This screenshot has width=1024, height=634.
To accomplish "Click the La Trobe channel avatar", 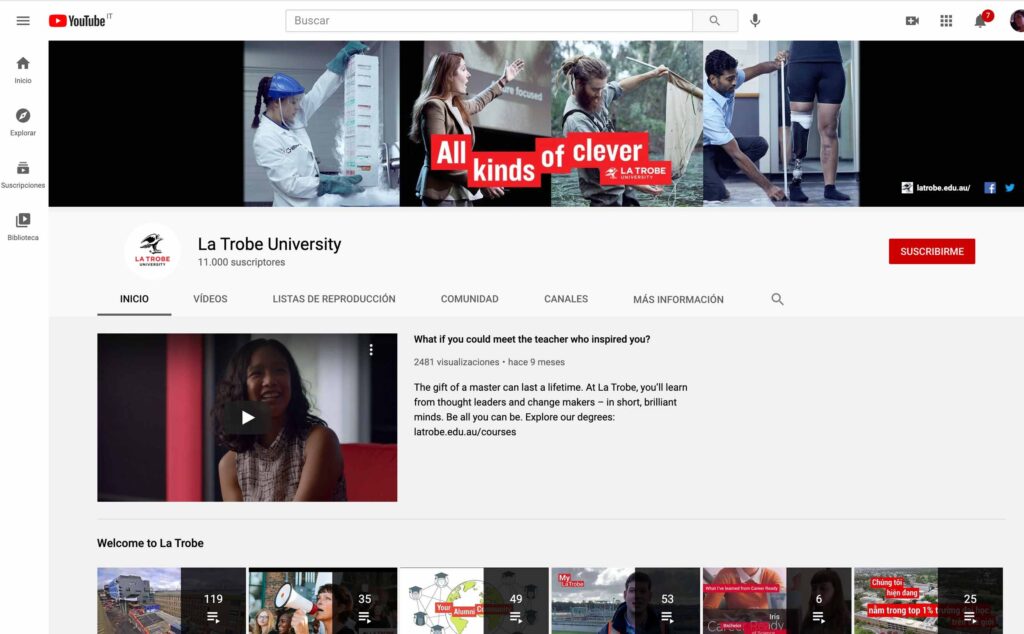I will point(152,251).
